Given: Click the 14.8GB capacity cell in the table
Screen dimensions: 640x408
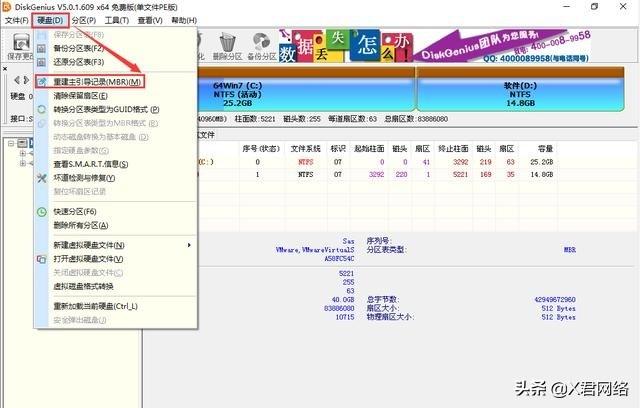Looking at the screenshot, I should (542, 175).
